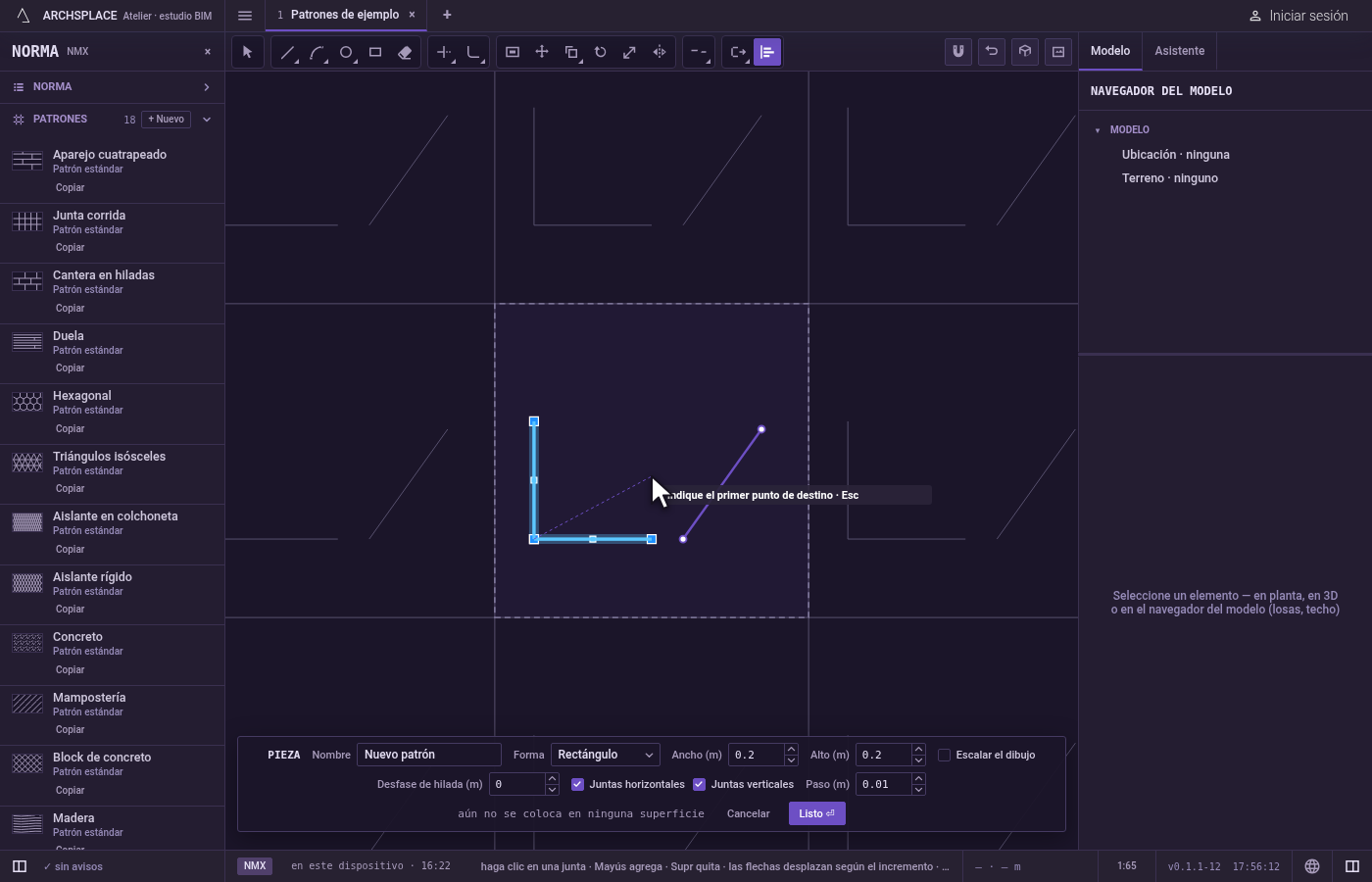
Task: Open the 3D box view icon
Action: 1025,52
